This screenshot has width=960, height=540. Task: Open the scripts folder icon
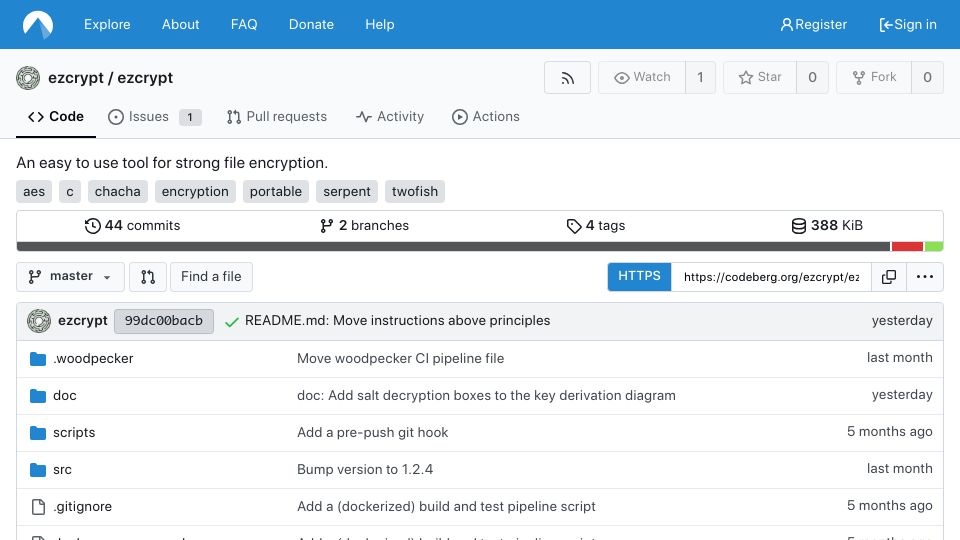[x=38, y=433]
